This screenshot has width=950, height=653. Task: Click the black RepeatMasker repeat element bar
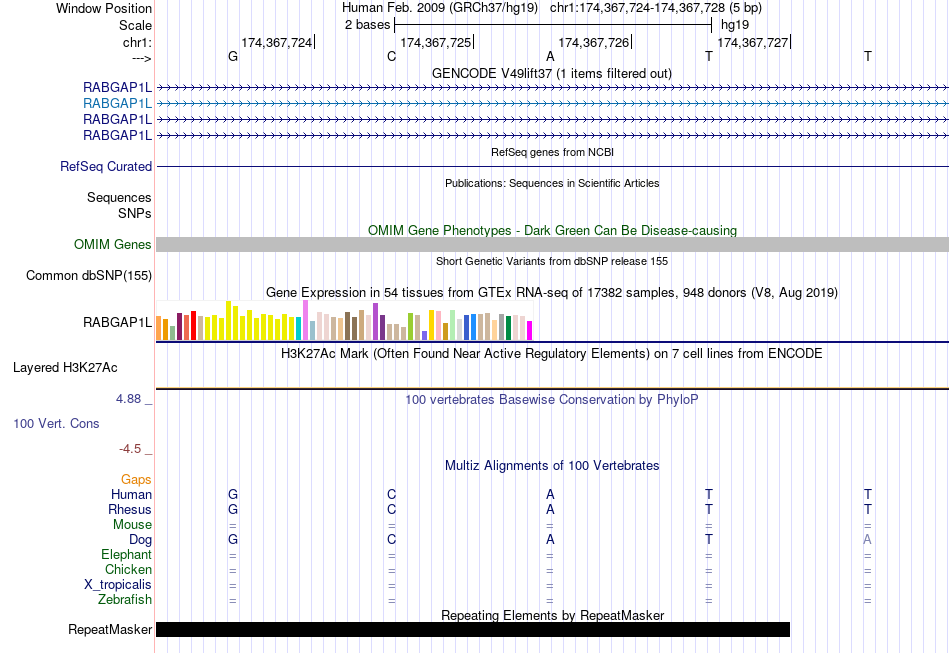(473, 629)
